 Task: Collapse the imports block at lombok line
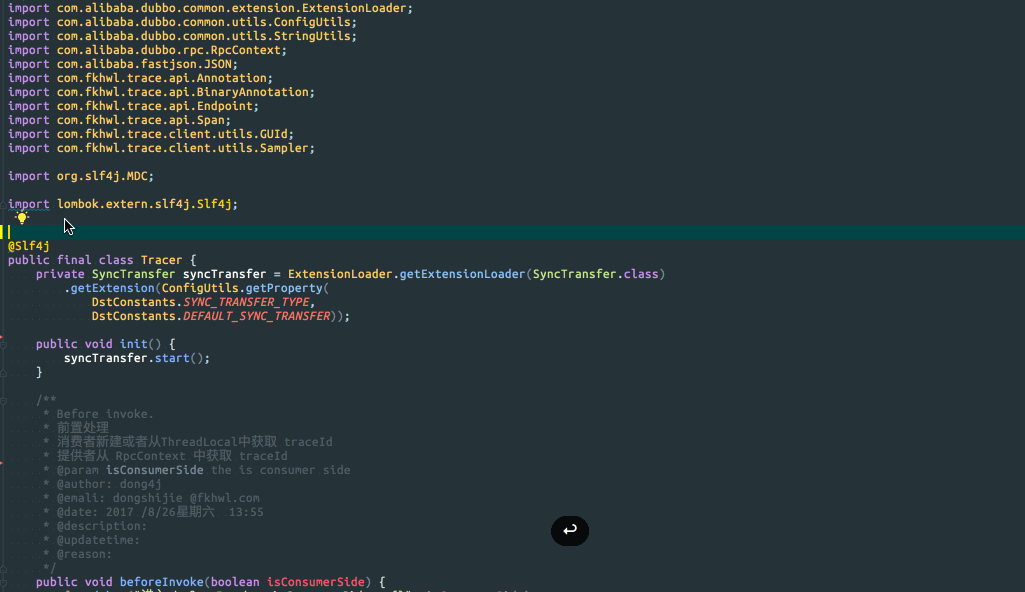(4, 204)
